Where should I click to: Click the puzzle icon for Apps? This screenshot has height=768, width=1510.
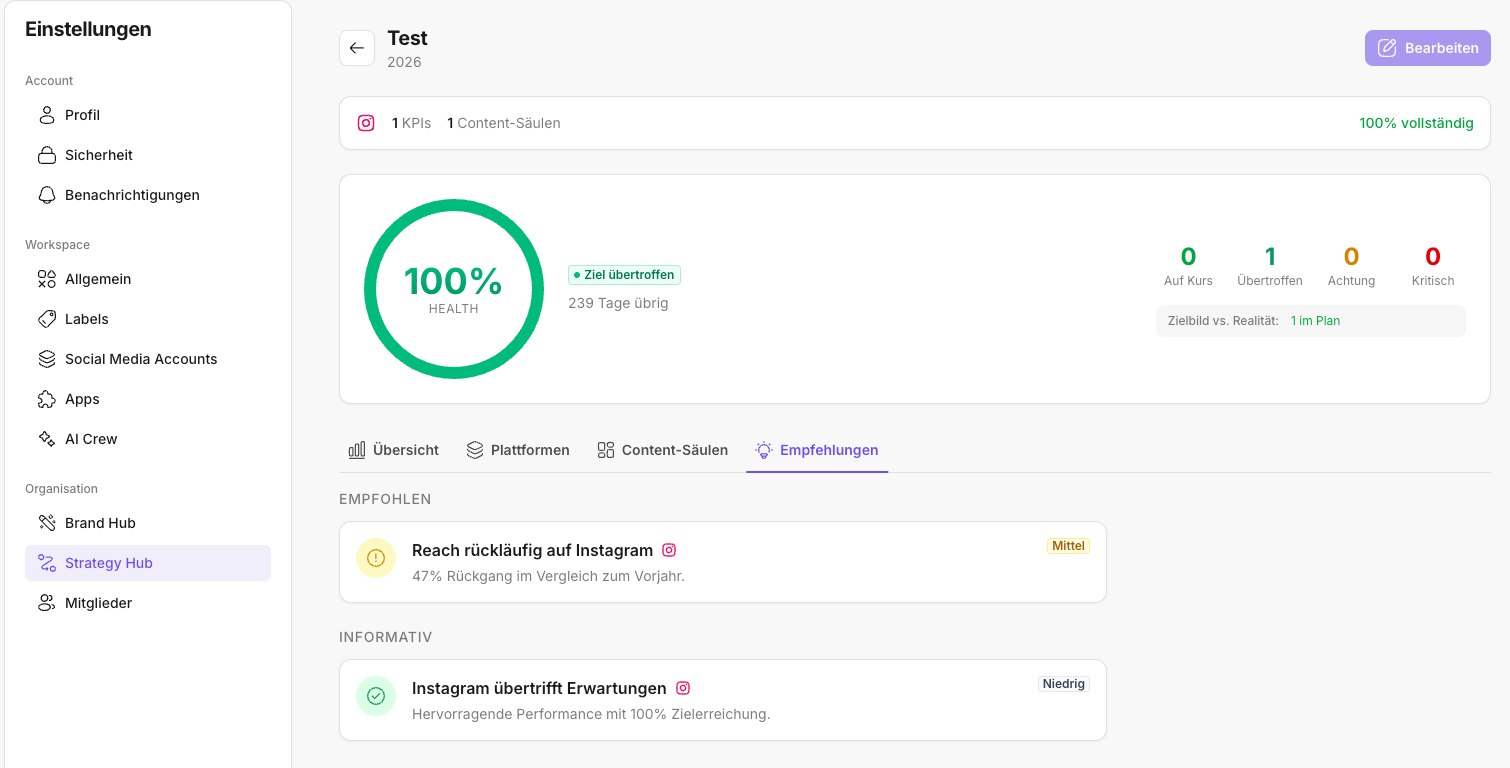tap(47, 399)
